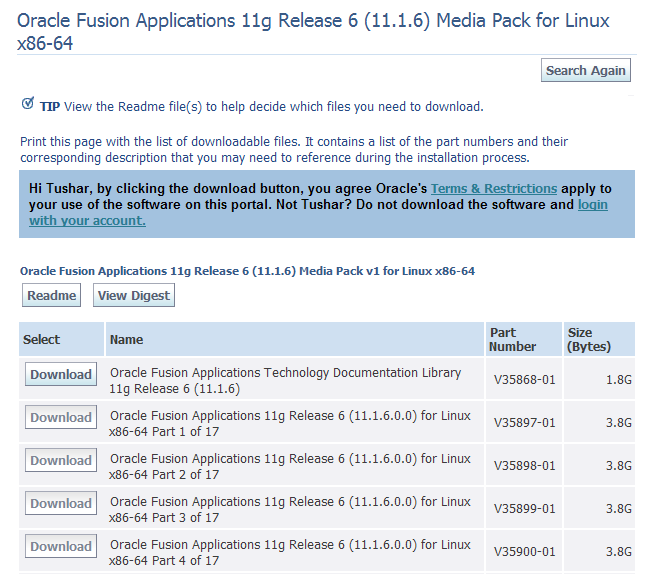Download Part 4 of 17
Viewport: 658px width, 576px height.
tap(61, 546)
